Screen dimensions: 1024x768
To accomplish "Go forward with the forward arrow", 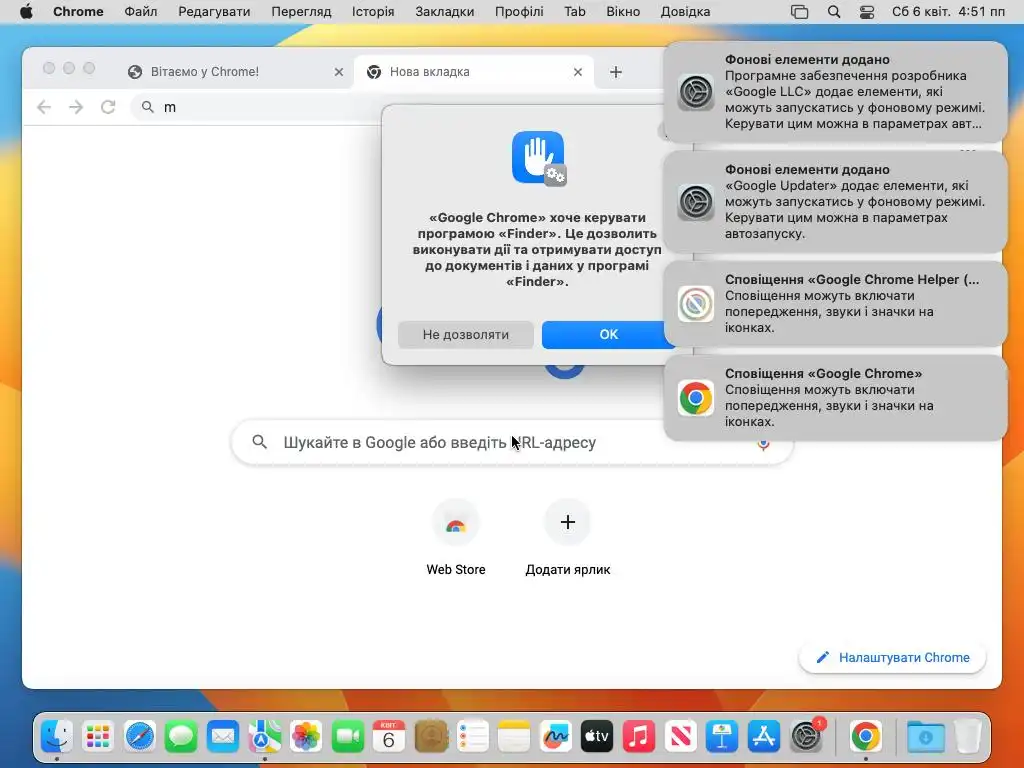I will pos(76,107).
